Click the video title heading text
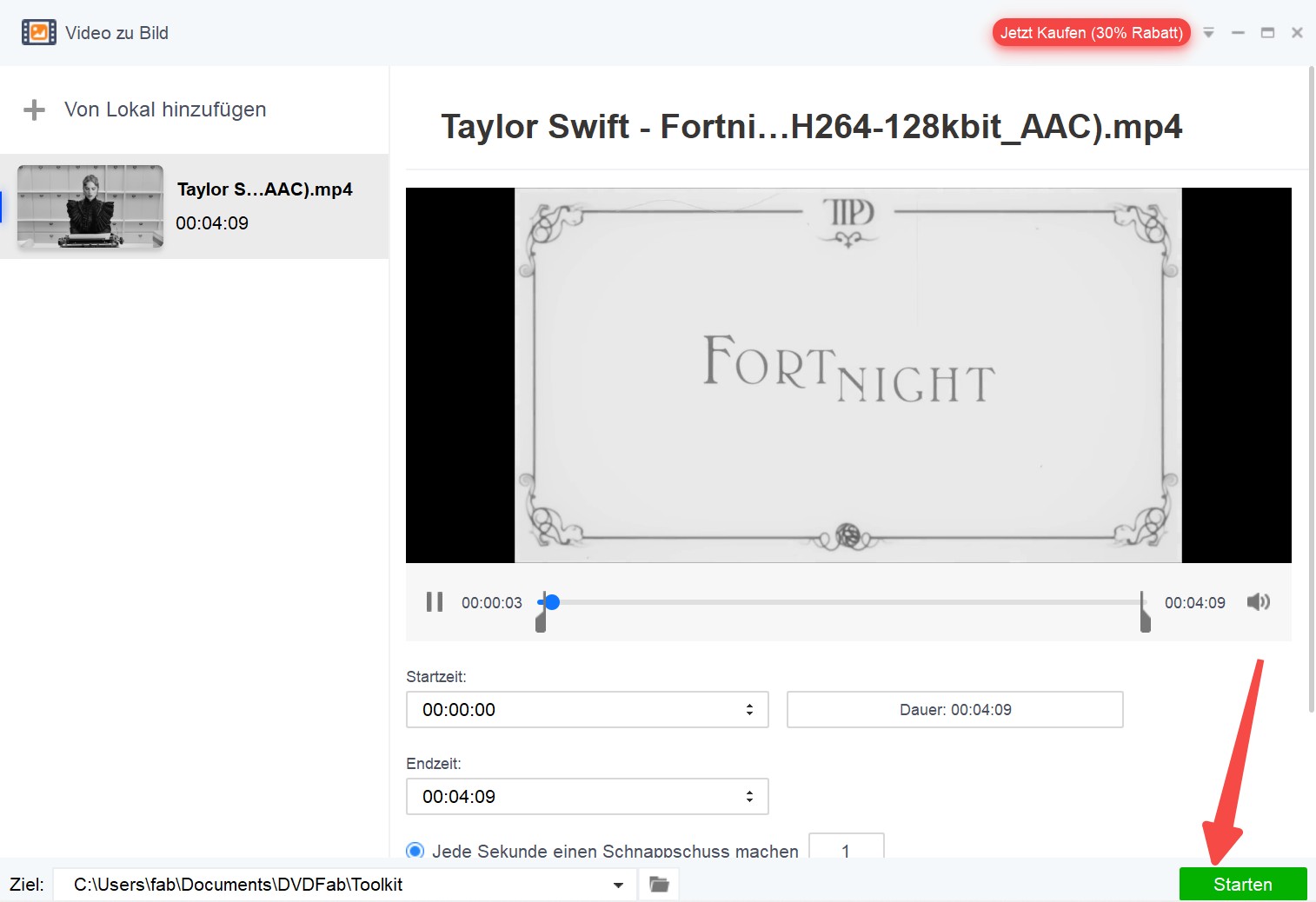 pos(812,127)
